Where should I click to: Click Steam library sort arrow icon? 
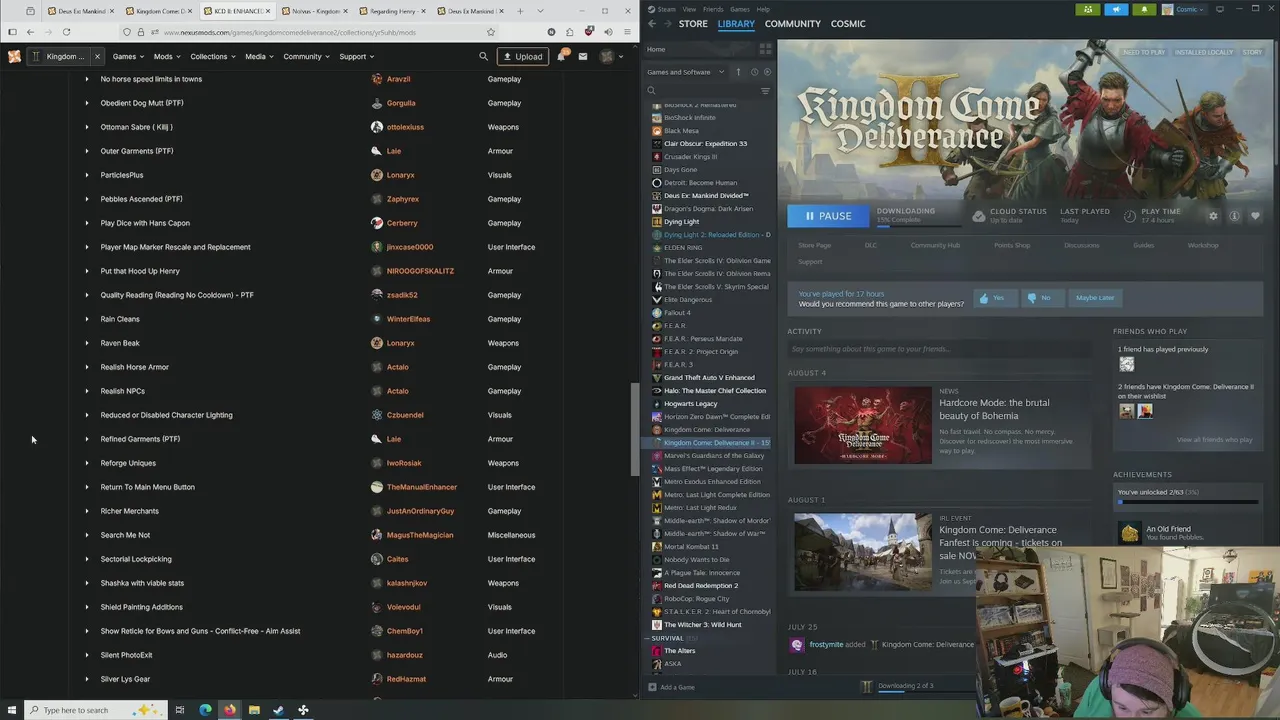pyautogui.click(x=738, y=72)
